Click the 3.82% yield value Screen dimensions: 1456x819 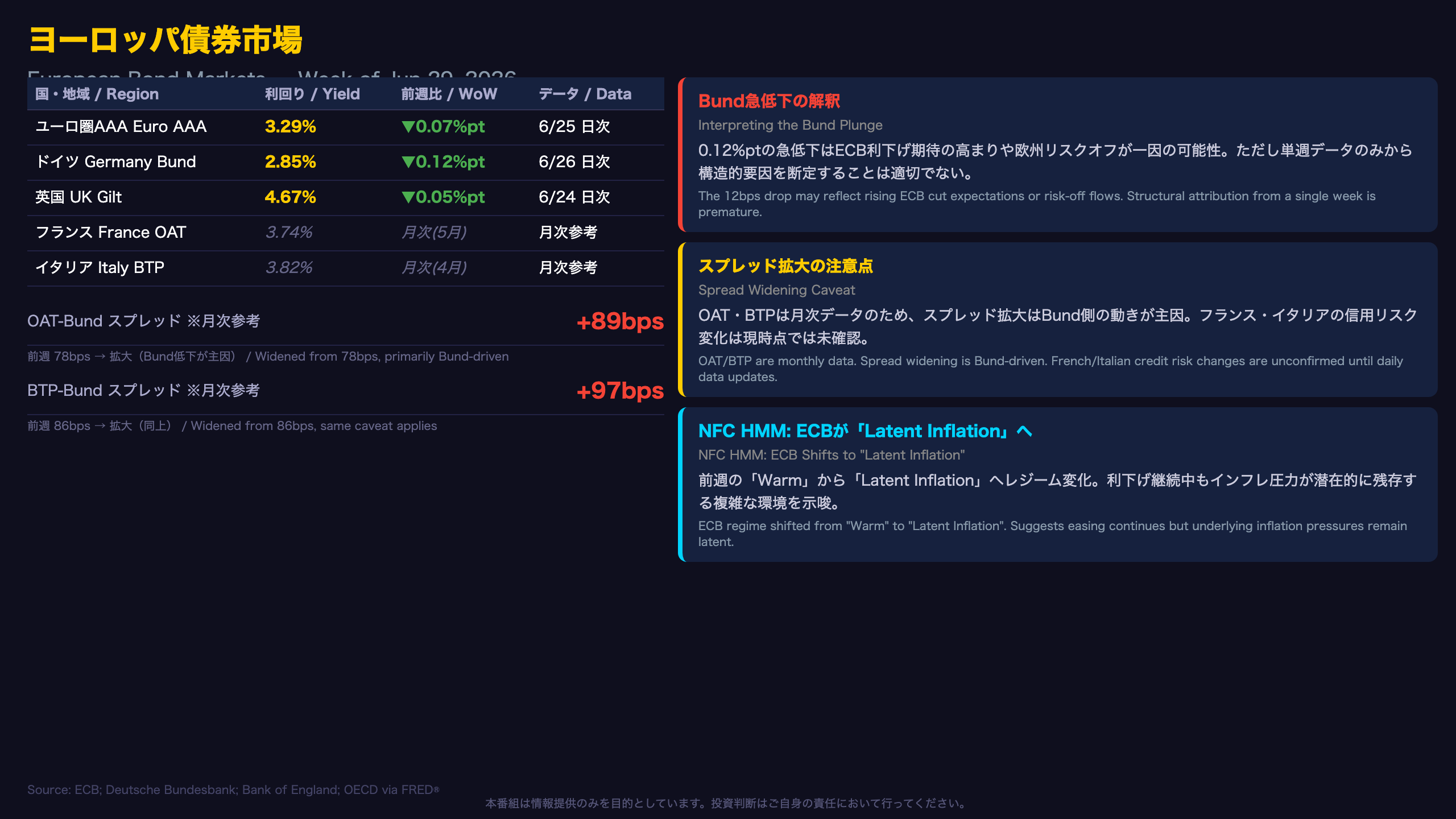[x=289, y=267]
